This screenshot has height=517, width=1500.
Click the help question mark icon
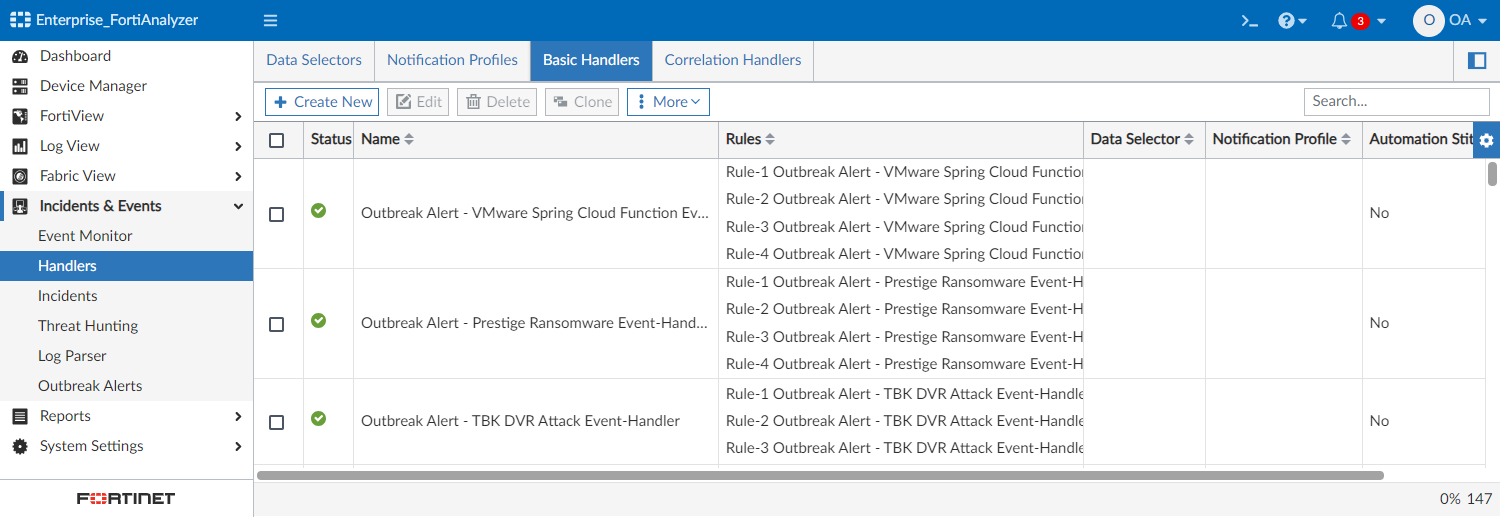click(1287, 21)
